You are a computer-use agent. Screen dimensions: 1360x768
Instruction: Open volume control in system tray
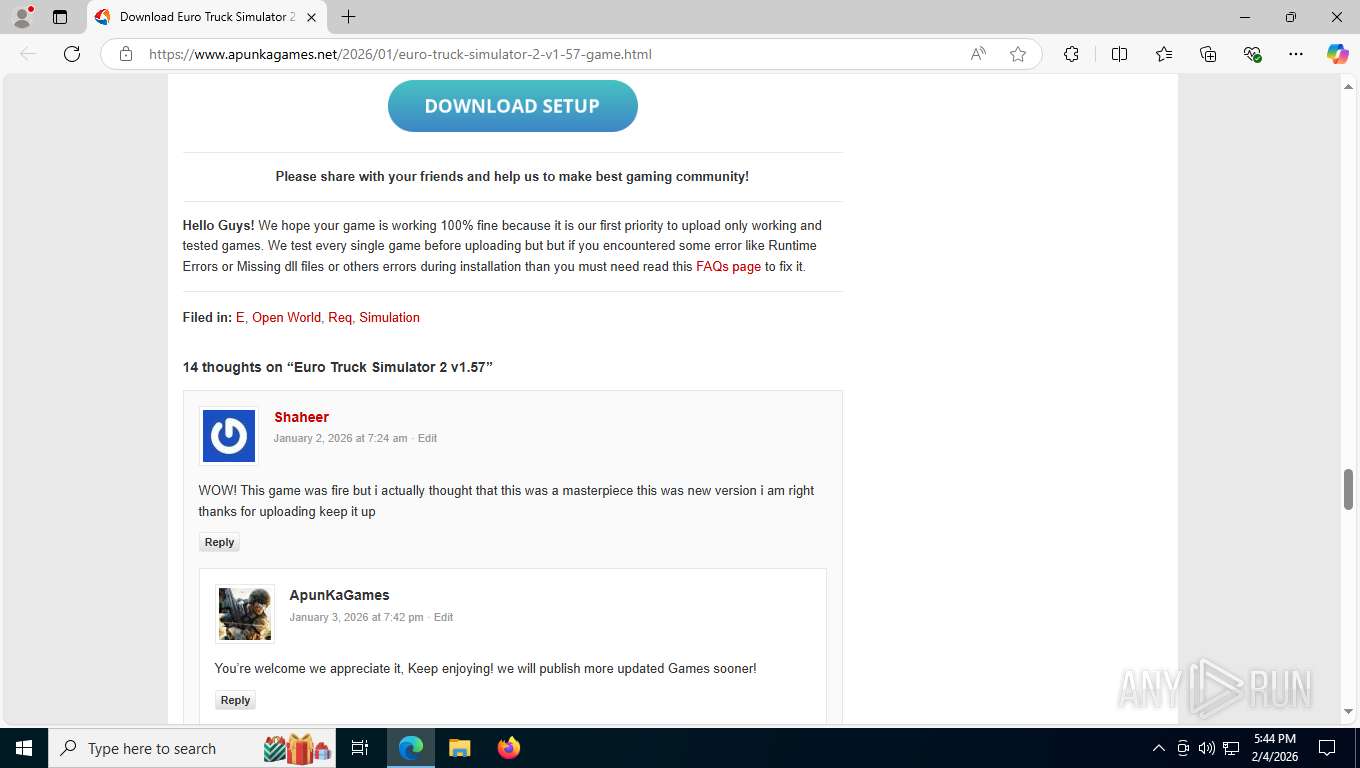pos(1206,748)
